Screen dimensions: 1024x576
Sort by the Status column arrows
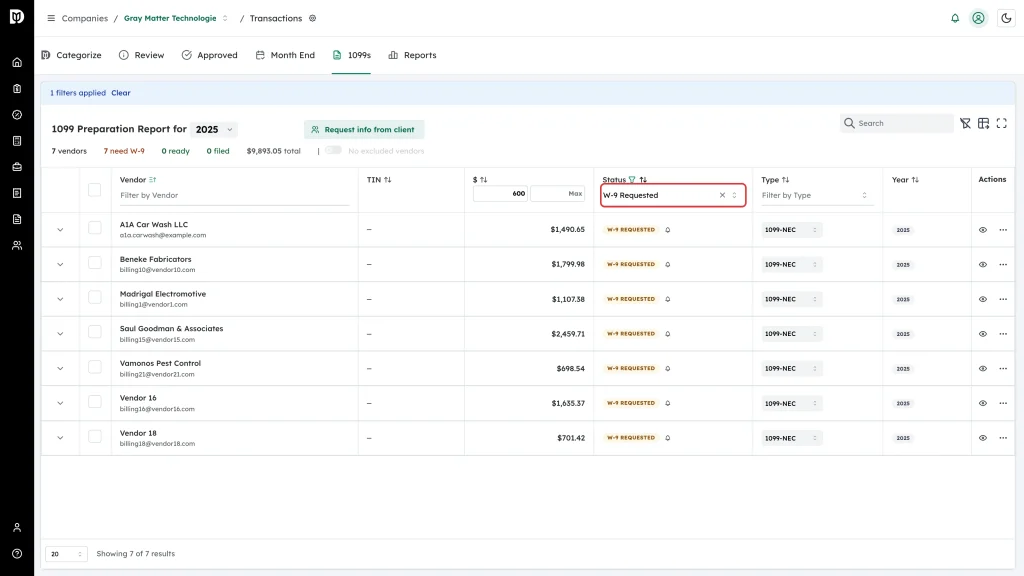point(643,180)
